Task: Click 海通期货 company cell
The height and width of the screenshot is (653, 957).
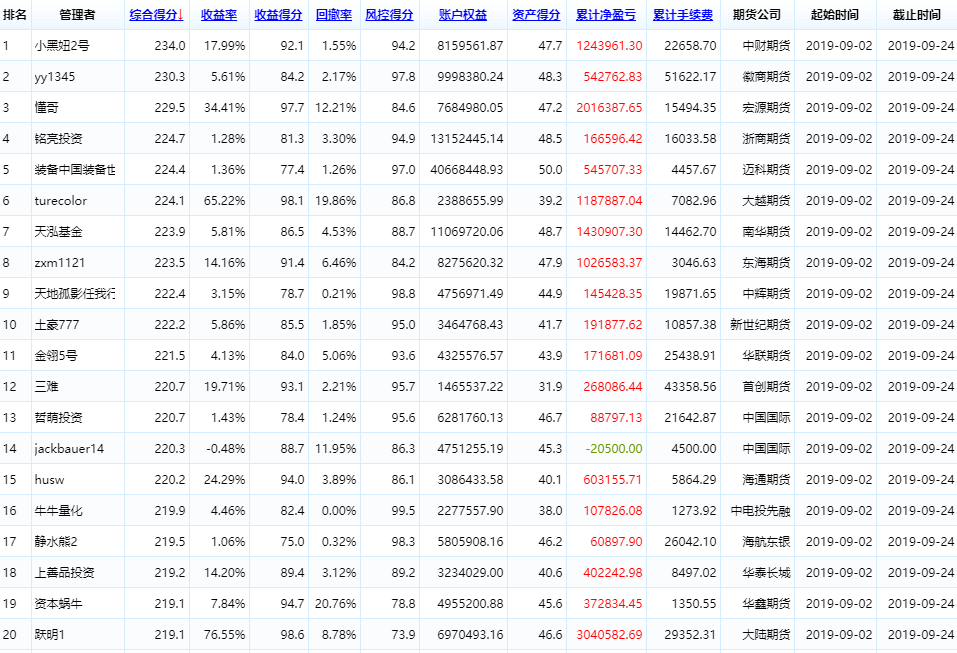Action: point(766,480)
